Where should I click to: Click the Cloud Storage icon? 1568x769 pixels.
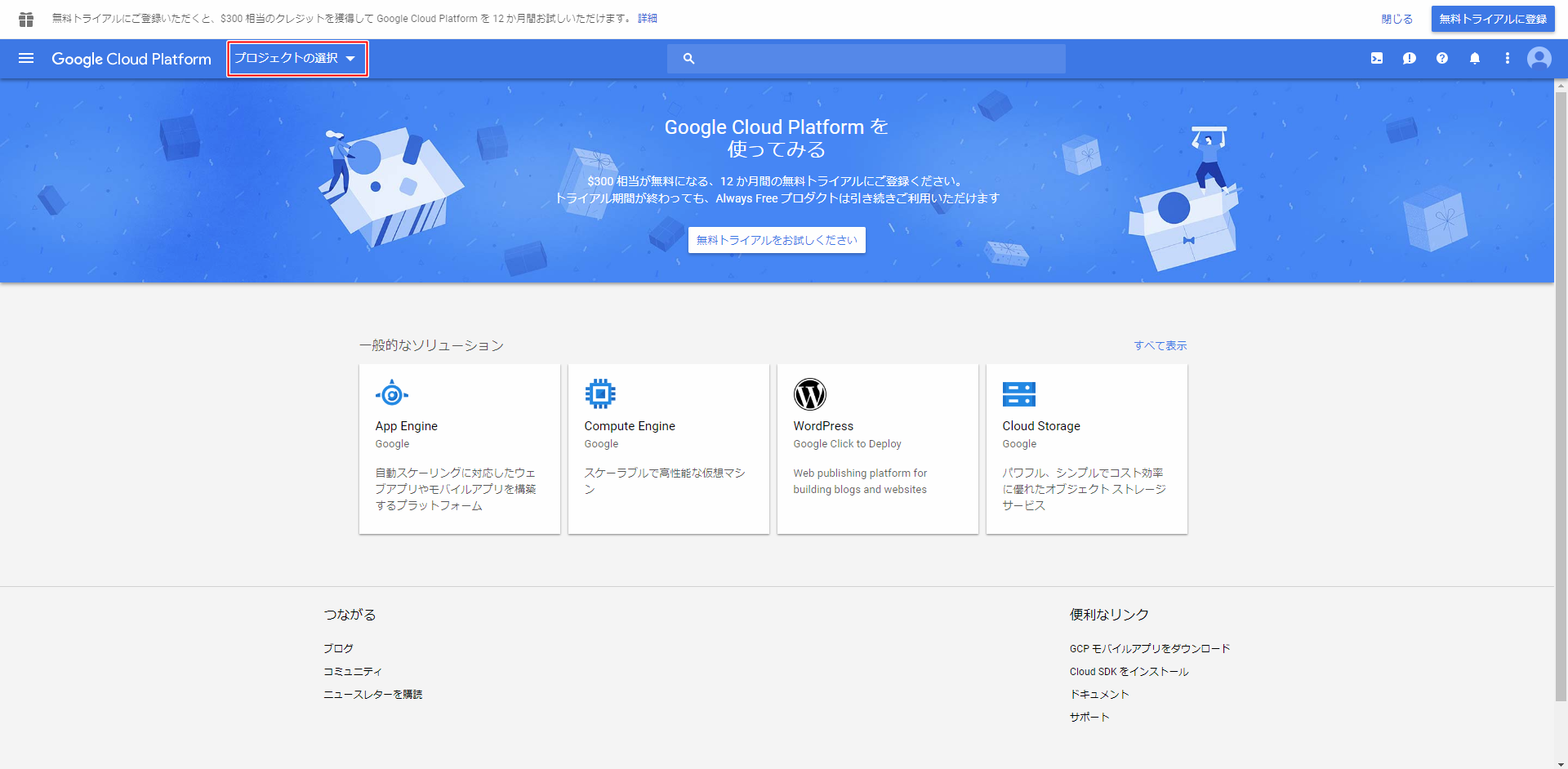(1019, 394)
